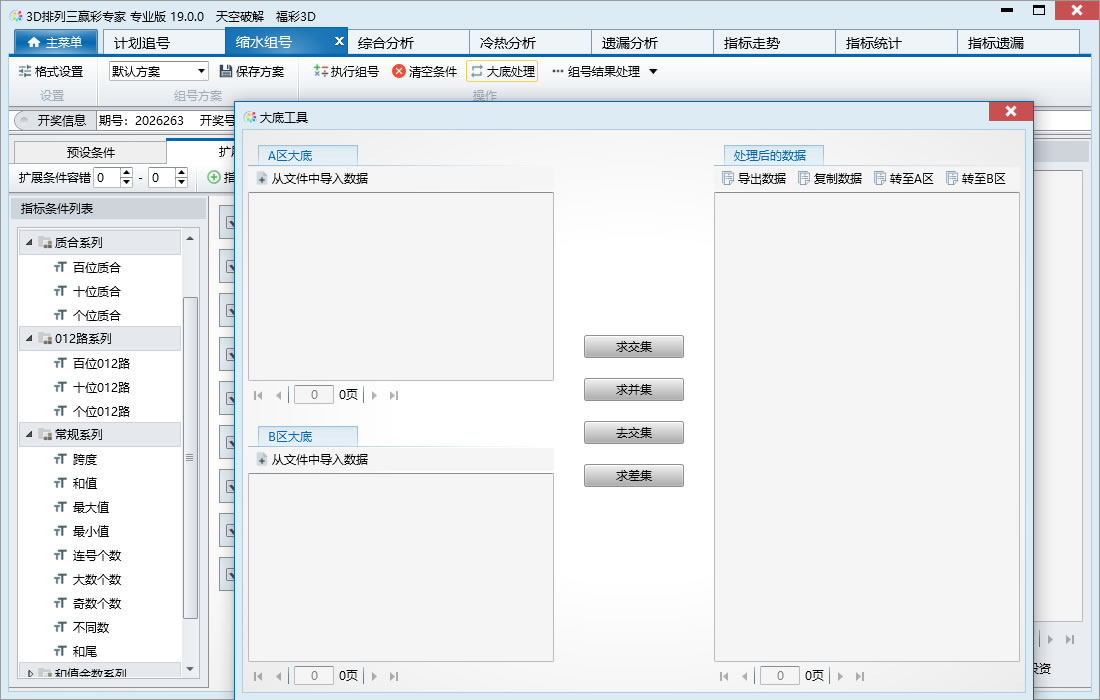Click the 保存方案 save icon button
Screen dimensions: 1100x700
point(252,72)
